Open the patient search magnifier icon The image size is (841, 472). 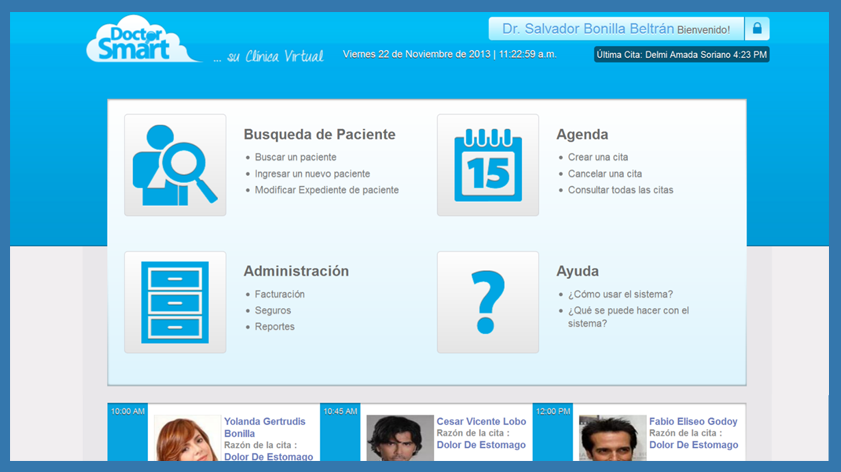pyautogui.click(x=175, y=165)
